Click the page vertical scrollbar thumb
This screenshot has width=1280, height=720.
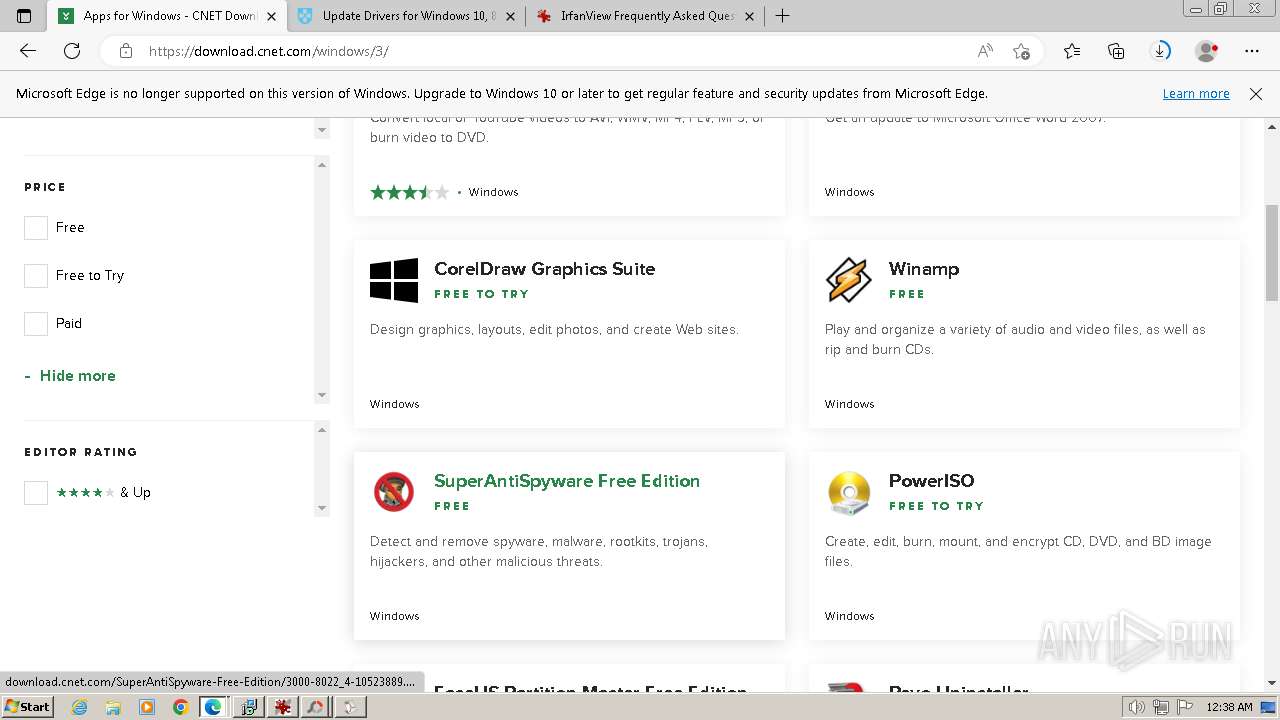[1272, 253]
